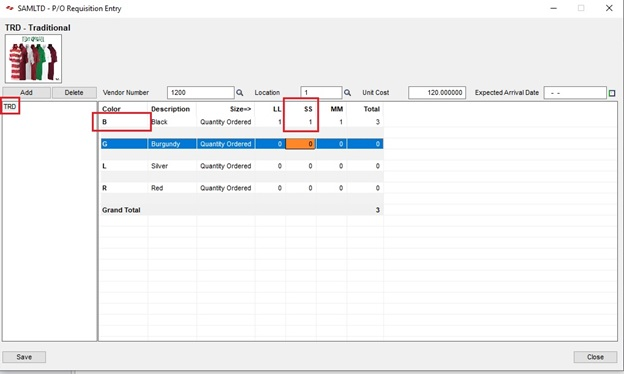Focus the Unit Cost field
The width and height of the screenshot is (624, 374).
437,93
